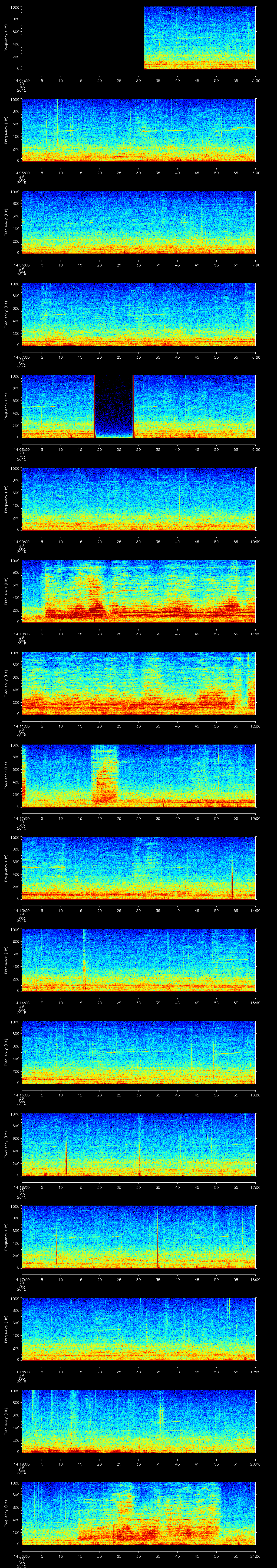Open the spectrogram starting at 14:13:00
Image resolution: width=277 pixels, height=1568 pixels.
tap(139, 868)
